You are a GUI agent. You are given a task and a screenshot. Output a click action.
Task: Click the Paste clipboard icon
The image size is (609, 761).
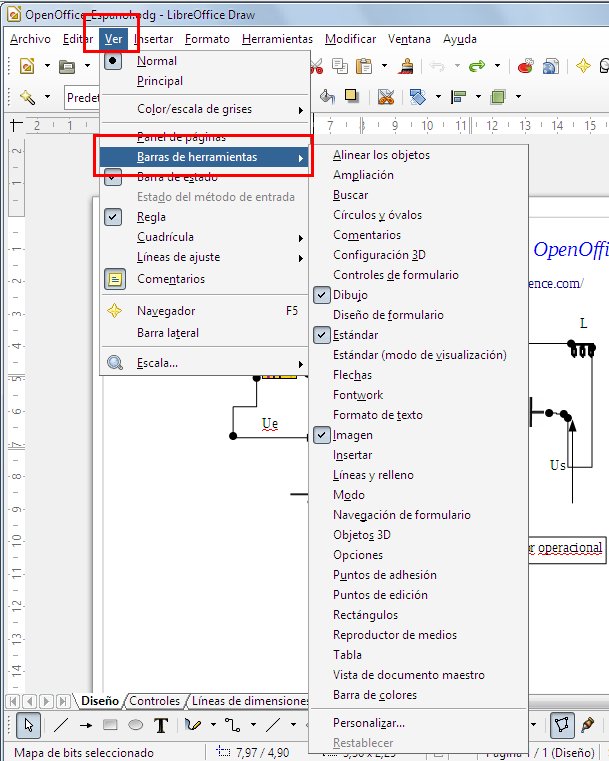point(363,66)
